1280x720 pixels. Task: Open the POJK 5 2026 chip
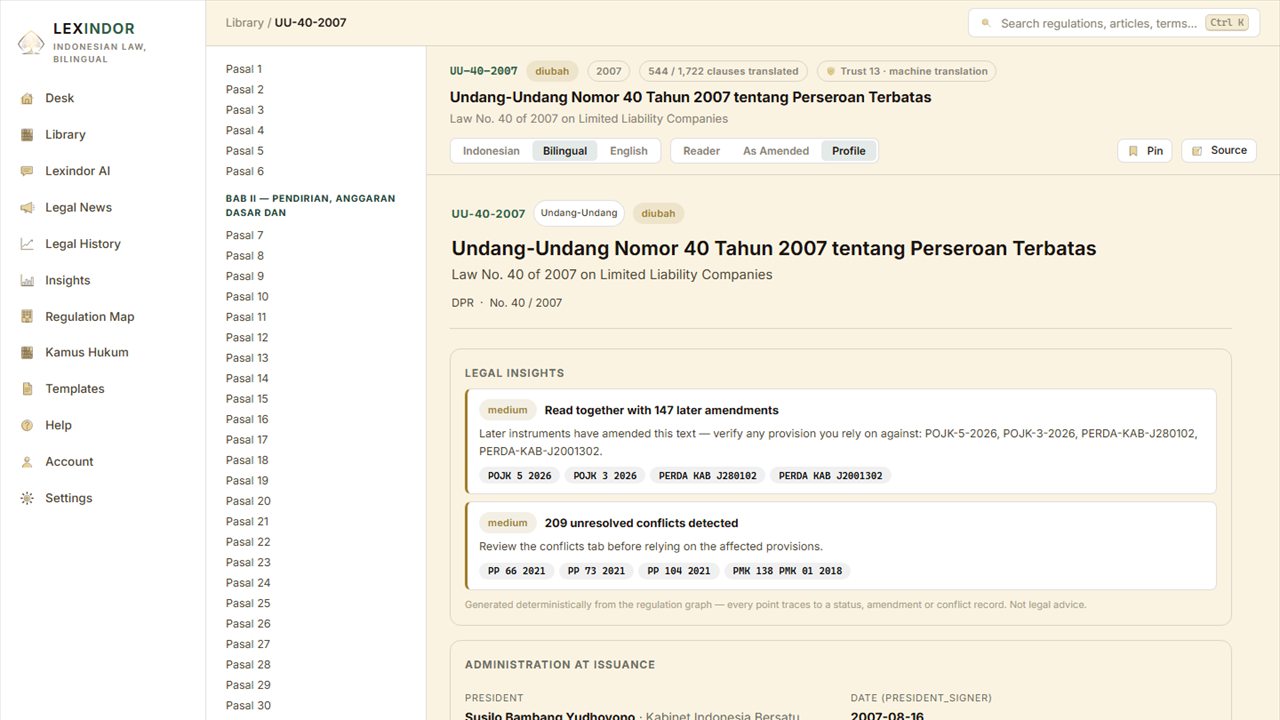point(520,476)
